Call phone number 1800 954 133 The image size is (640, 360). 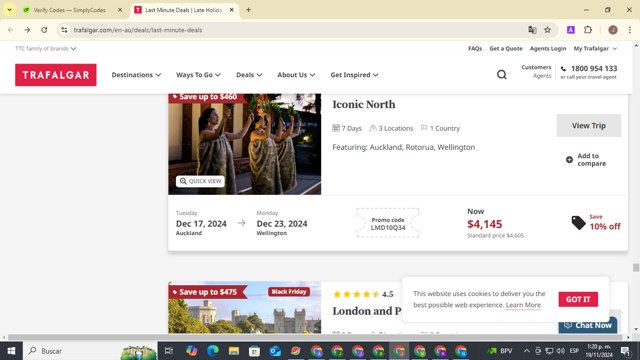[x=594, y=69]
